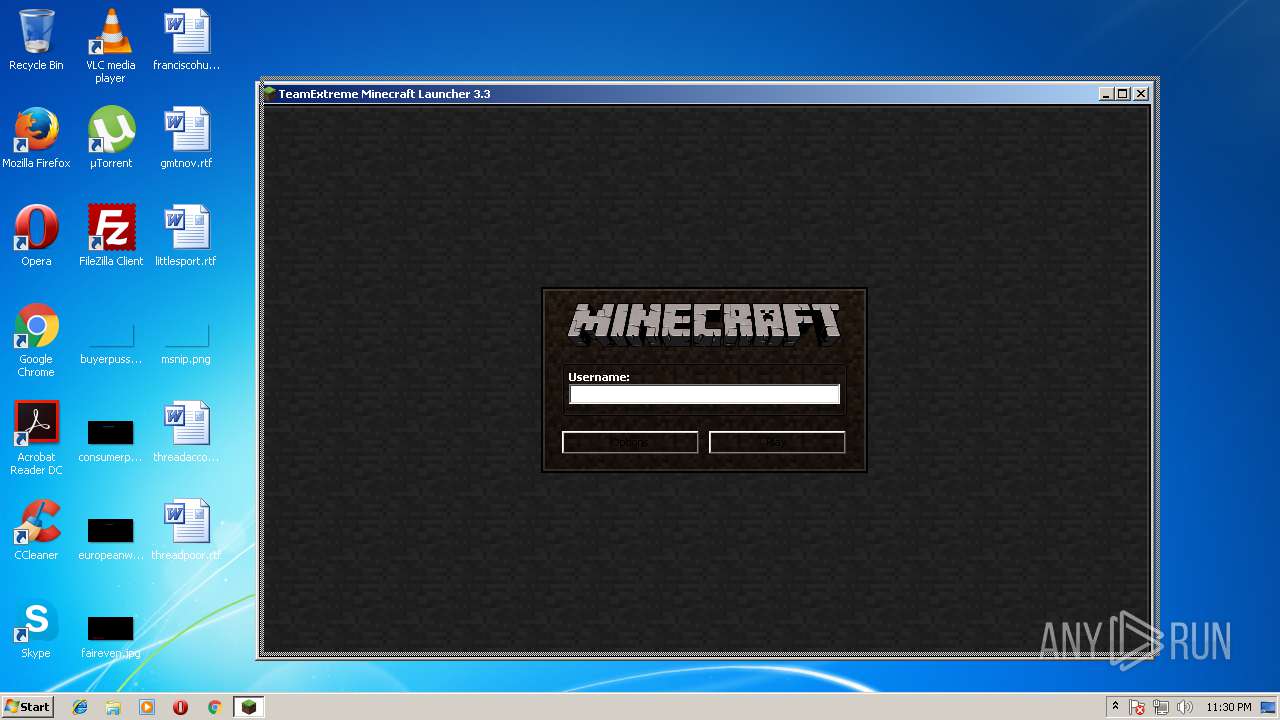The height and width of the screenshot is (720, 1280).
Task: Select msnip.png file on desktop
Action: [186, 340]
